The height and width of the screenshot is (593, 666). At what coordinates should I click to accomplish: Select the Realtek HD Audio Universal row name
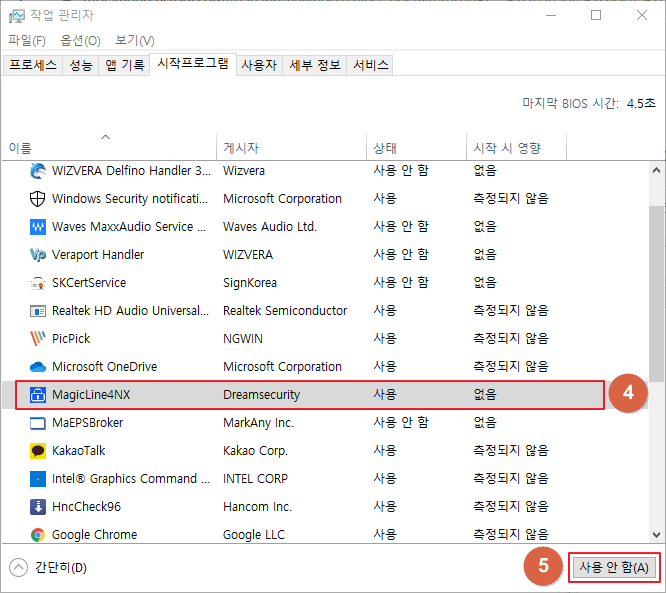(130, 311)
